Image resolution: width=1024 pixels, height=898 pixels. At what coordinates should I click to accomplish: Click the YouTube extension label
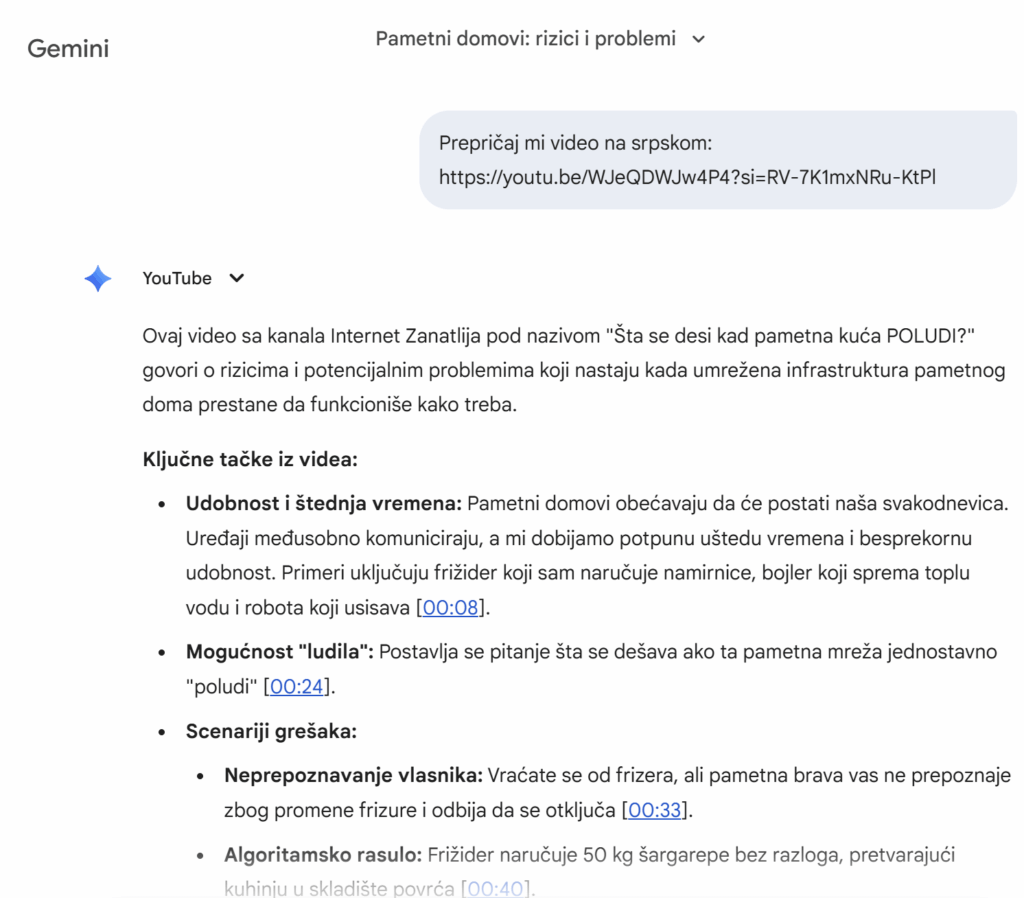coord(177,279)
